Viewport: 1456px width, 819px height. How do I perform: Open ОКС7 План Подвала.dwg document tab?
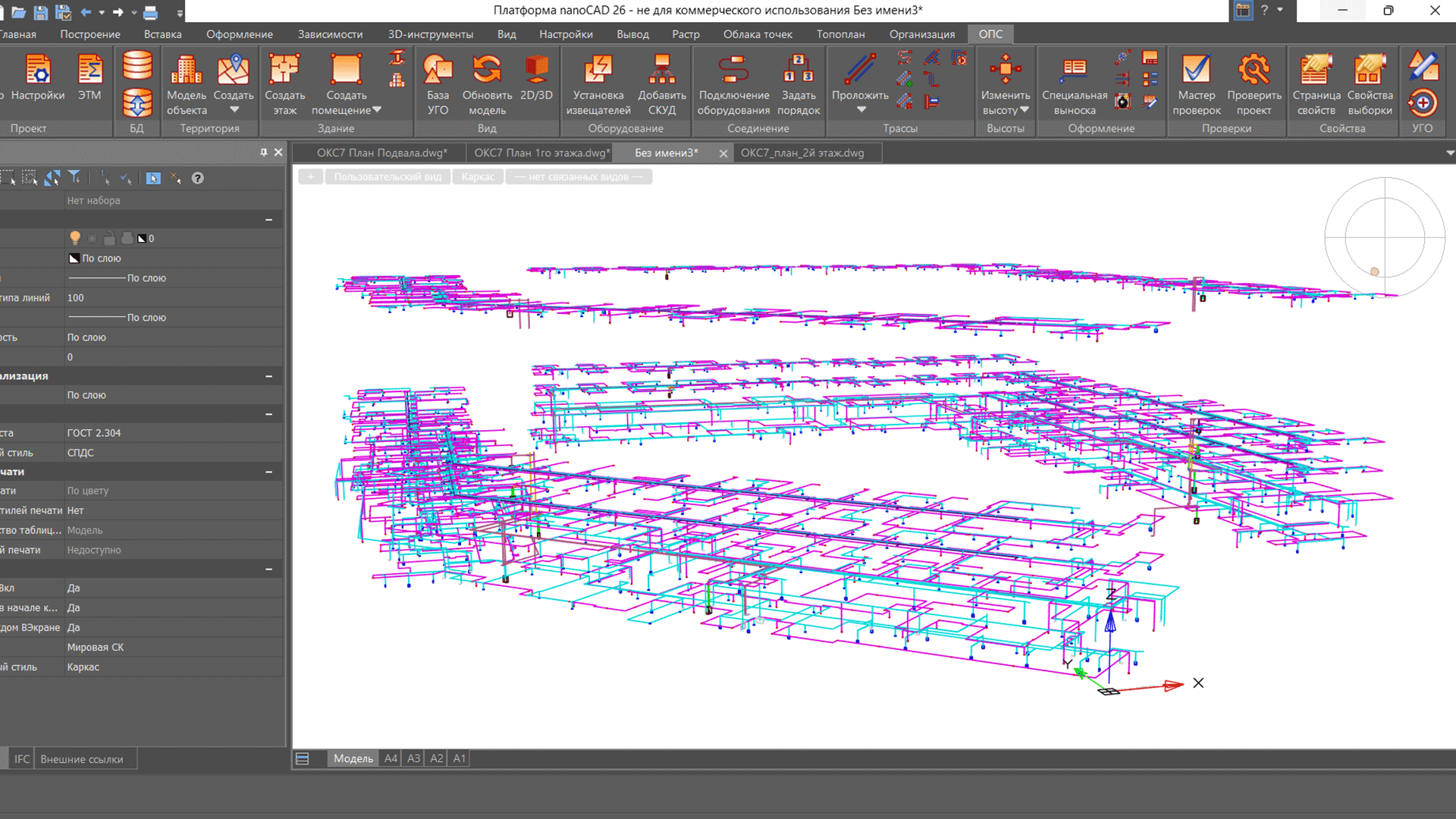(381, 153)
